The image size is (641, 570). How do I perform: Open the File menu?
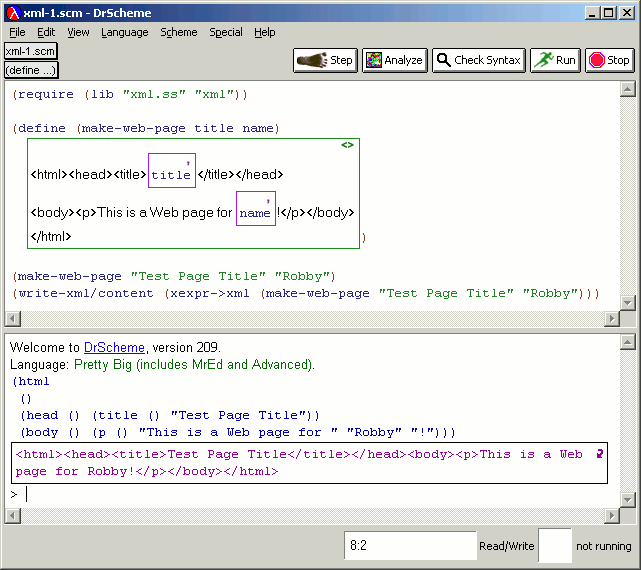click(17, 32)
